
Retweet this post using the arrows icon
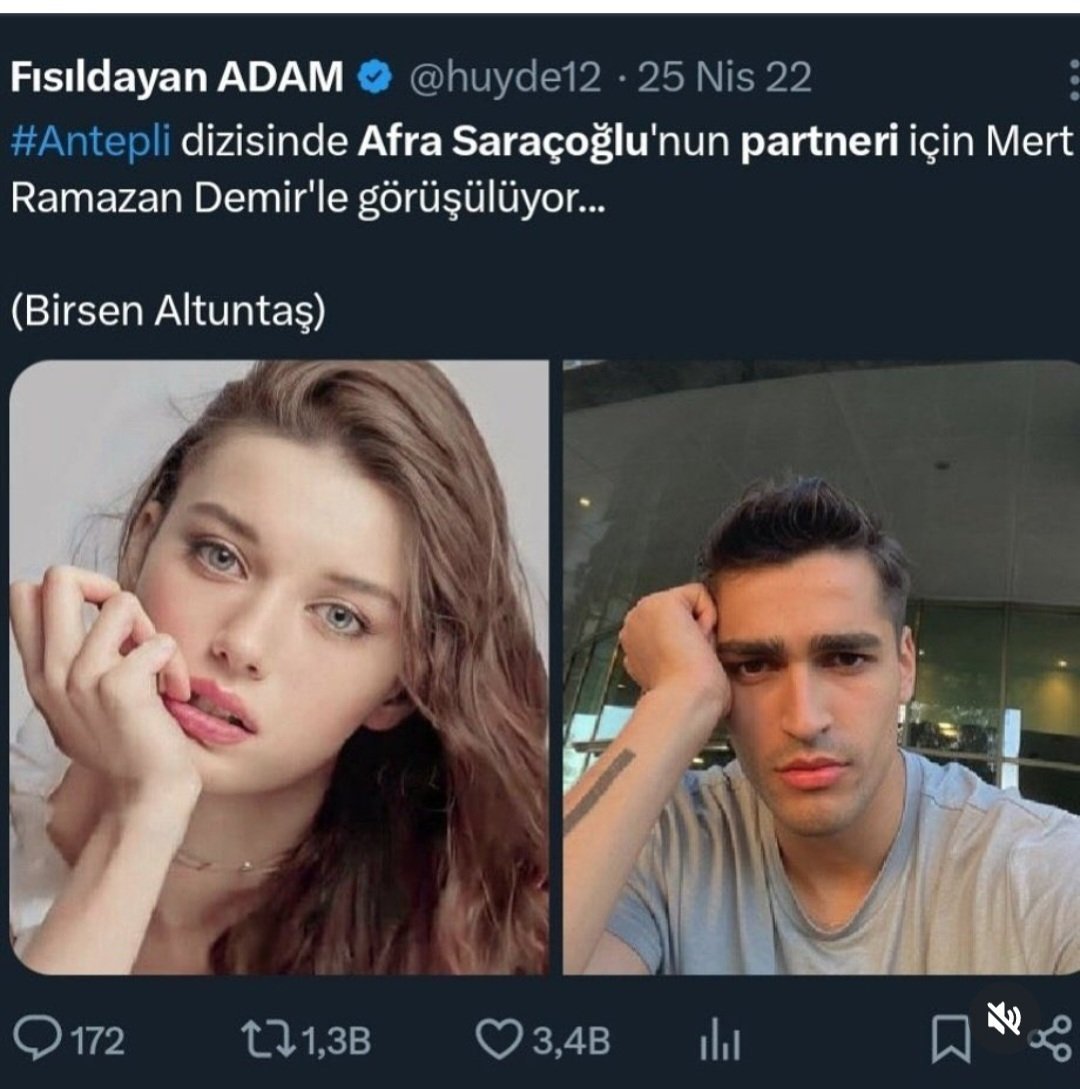click(x=265, y=1039)
